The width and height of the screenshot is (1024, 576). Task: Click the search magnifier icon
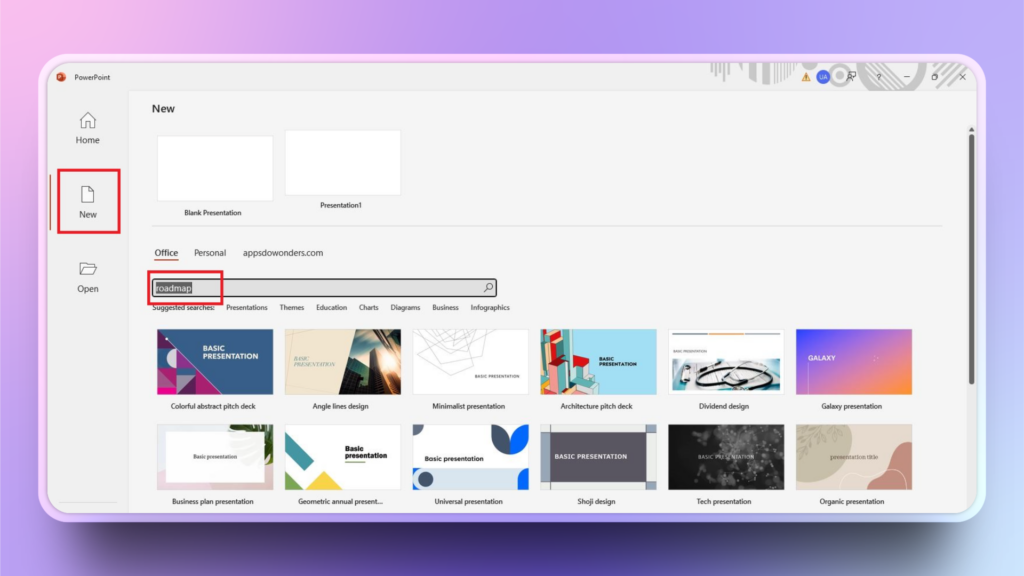[489, 288]
